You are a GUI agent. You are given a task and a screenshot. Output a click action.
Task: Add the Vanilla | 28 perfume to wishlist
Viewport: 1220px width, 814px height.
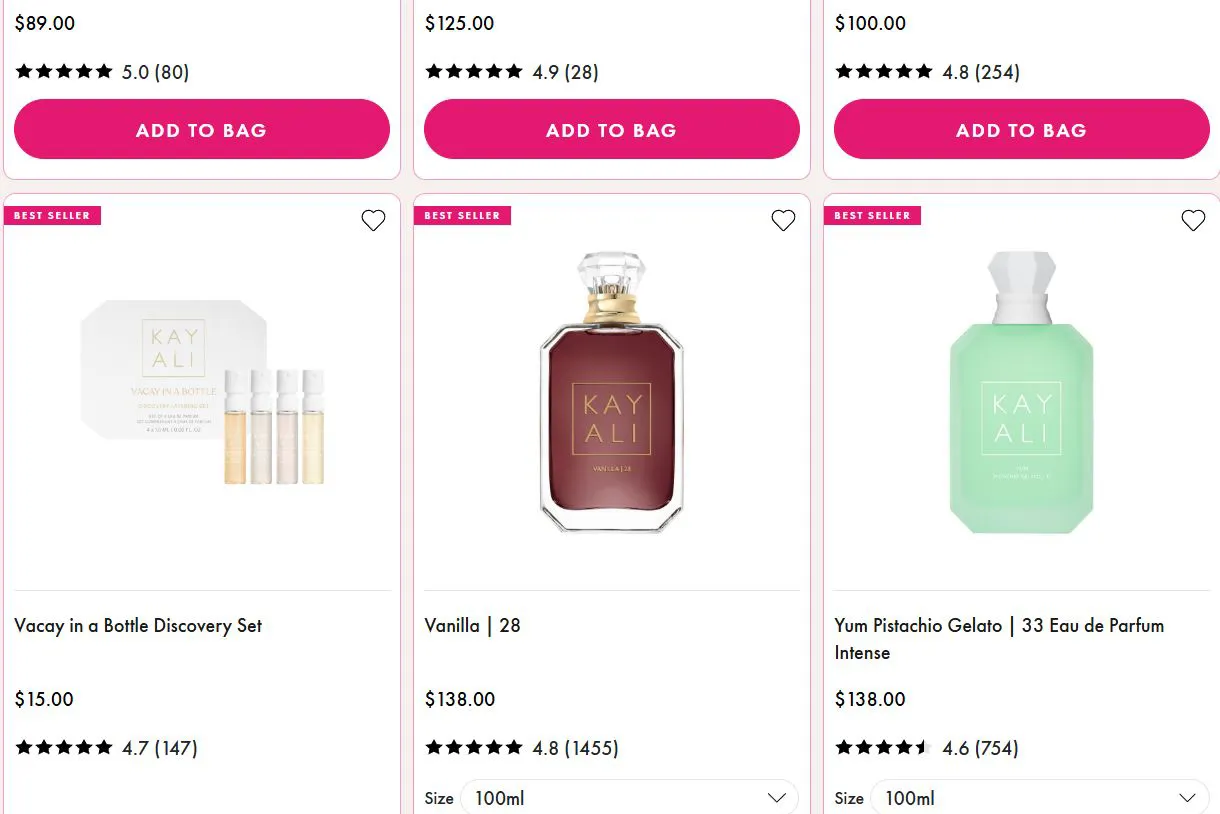[x=783, y=220]
